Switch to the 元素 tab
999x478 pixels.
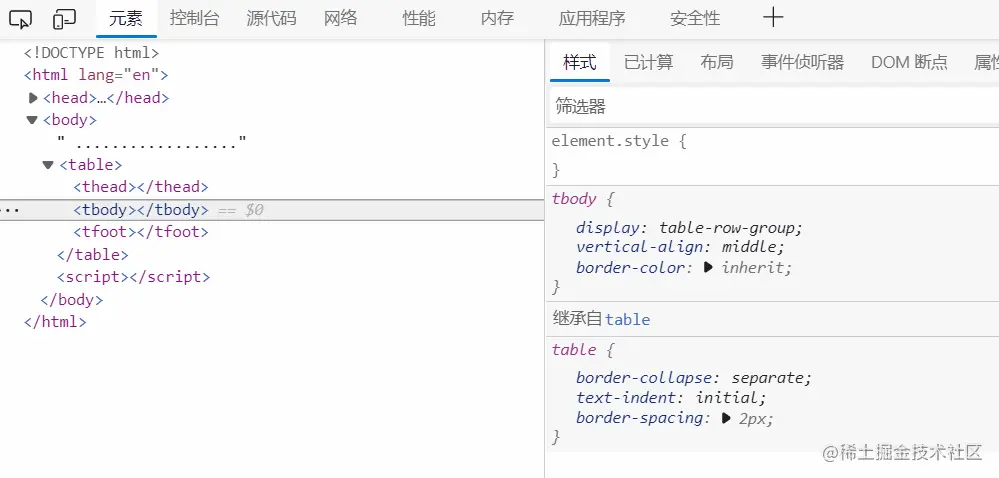[126, 19]
